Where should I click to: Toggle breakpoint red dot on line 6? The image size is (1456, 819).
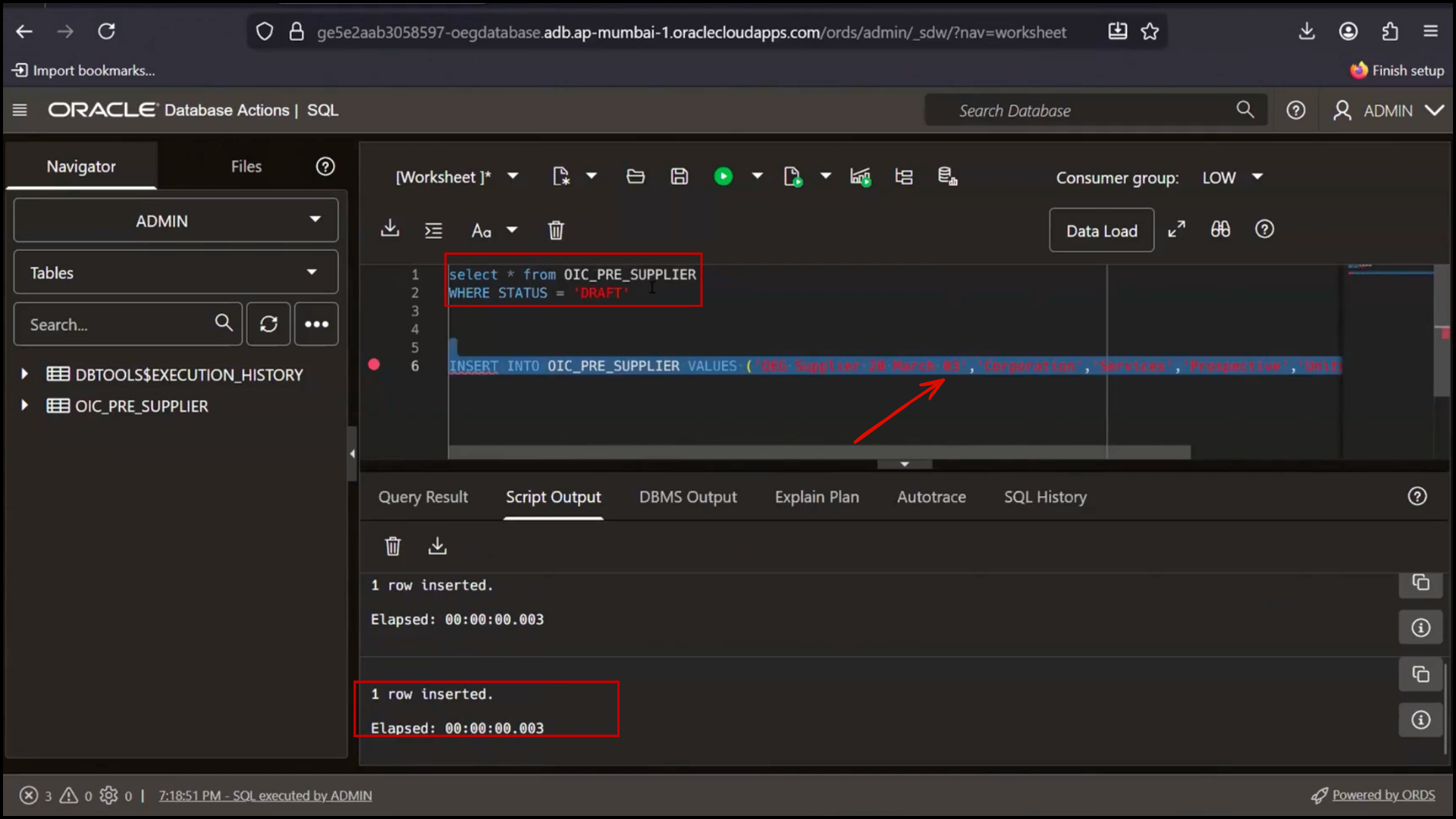tap(374, 365)
